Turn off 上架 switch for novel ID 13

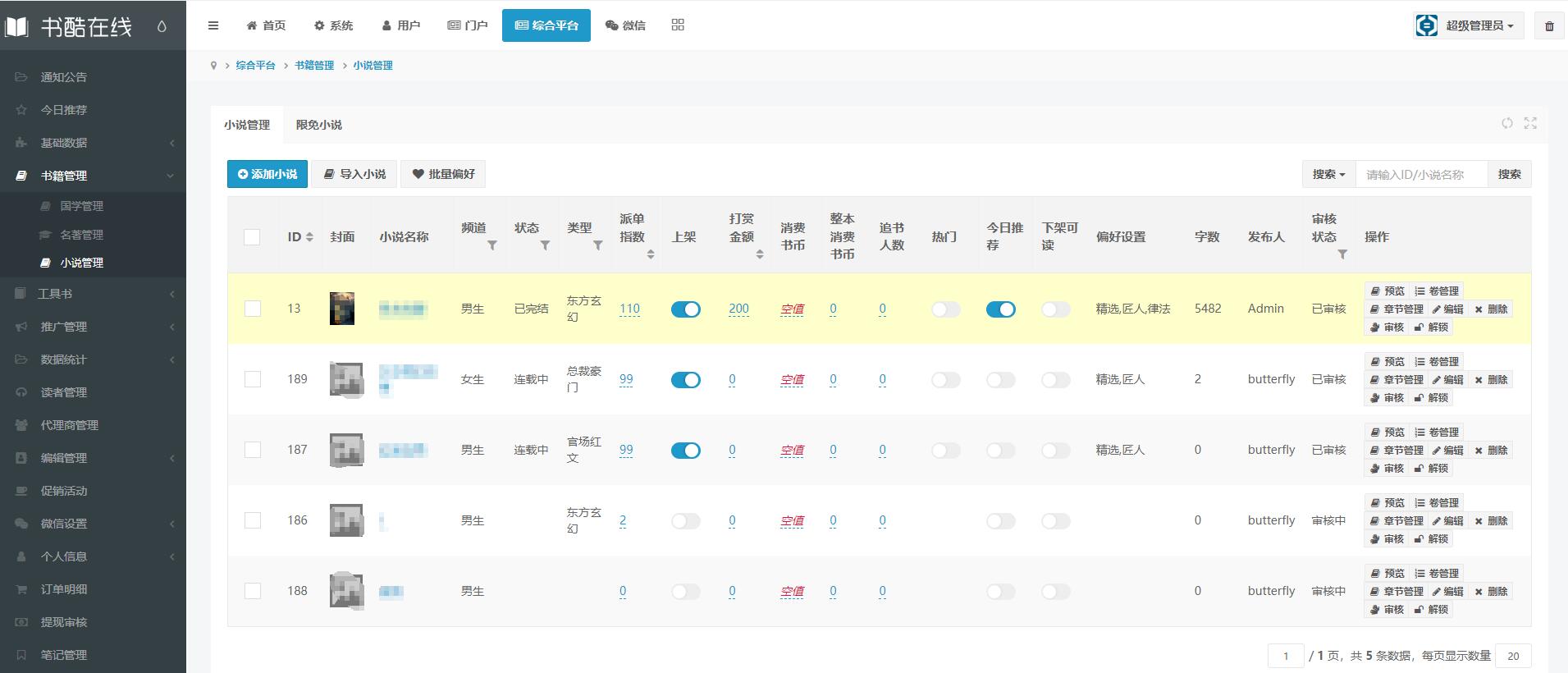685,309
